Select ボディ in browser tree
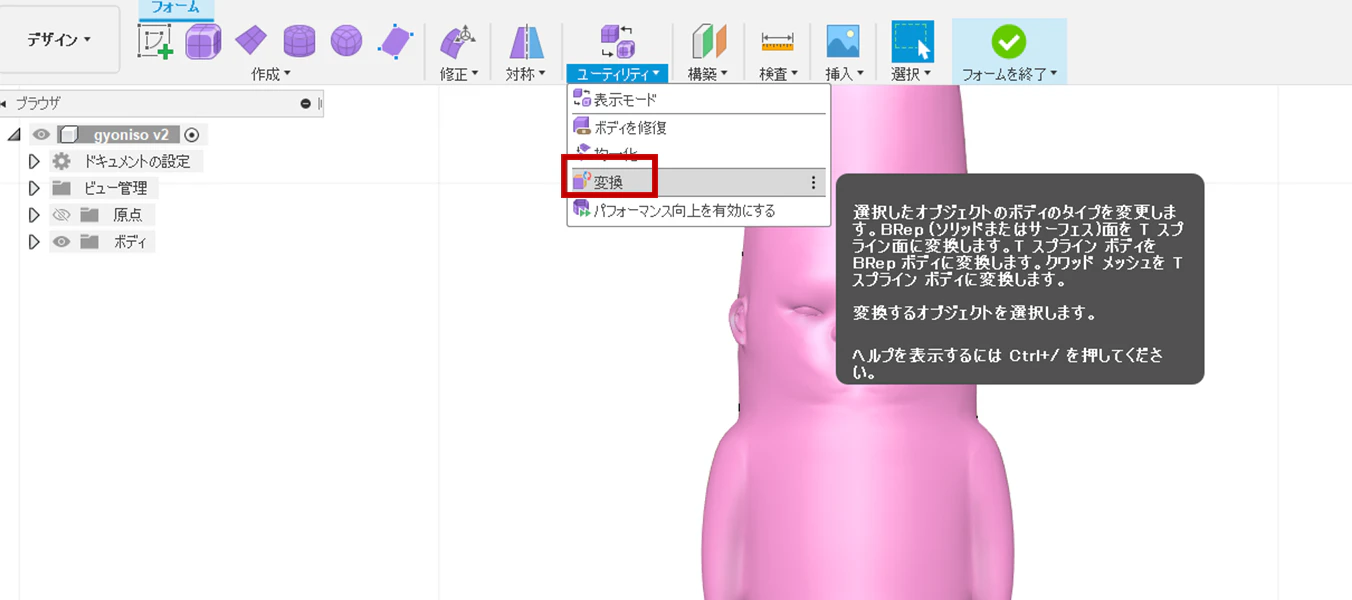The height and width of the screenshot is (600, 1352). [131, 242]
